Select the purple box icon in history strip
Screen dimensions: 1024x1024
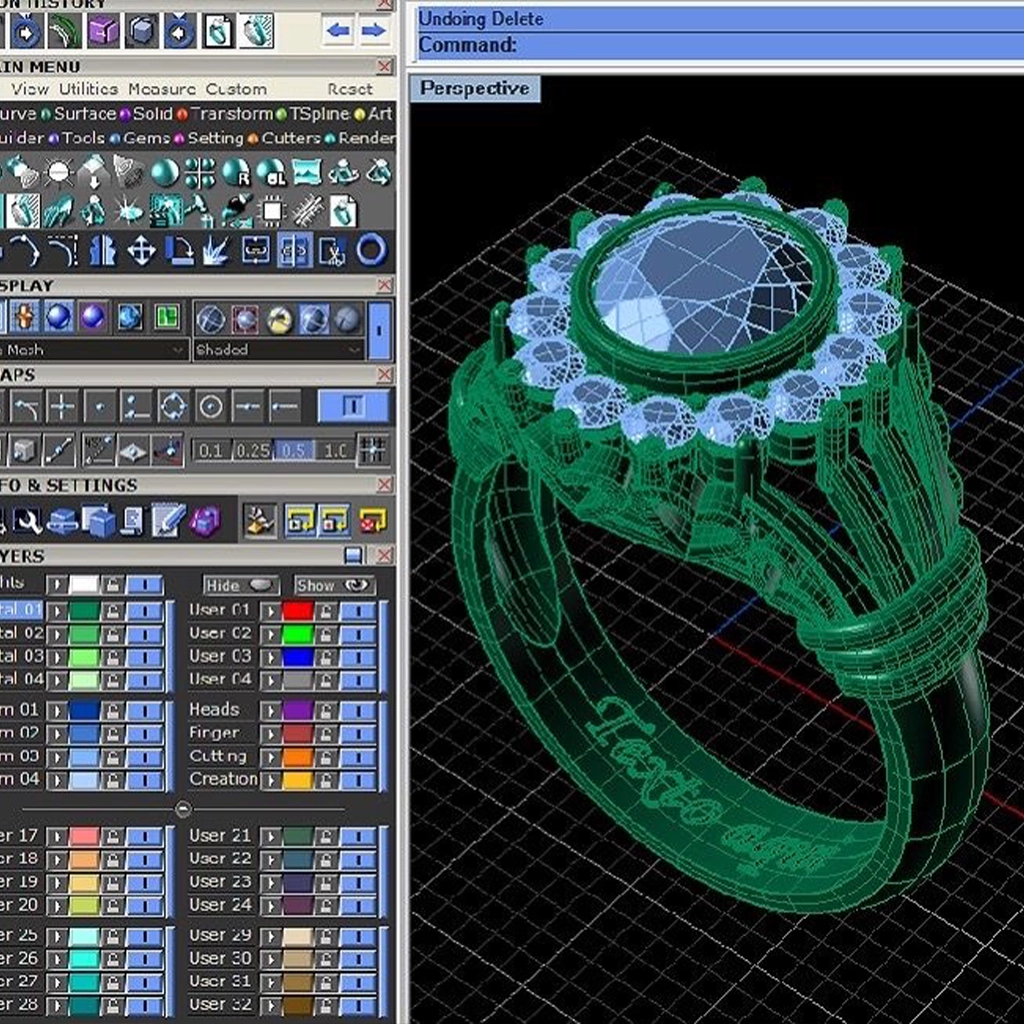pyautogui.click(x=104, y=31)
